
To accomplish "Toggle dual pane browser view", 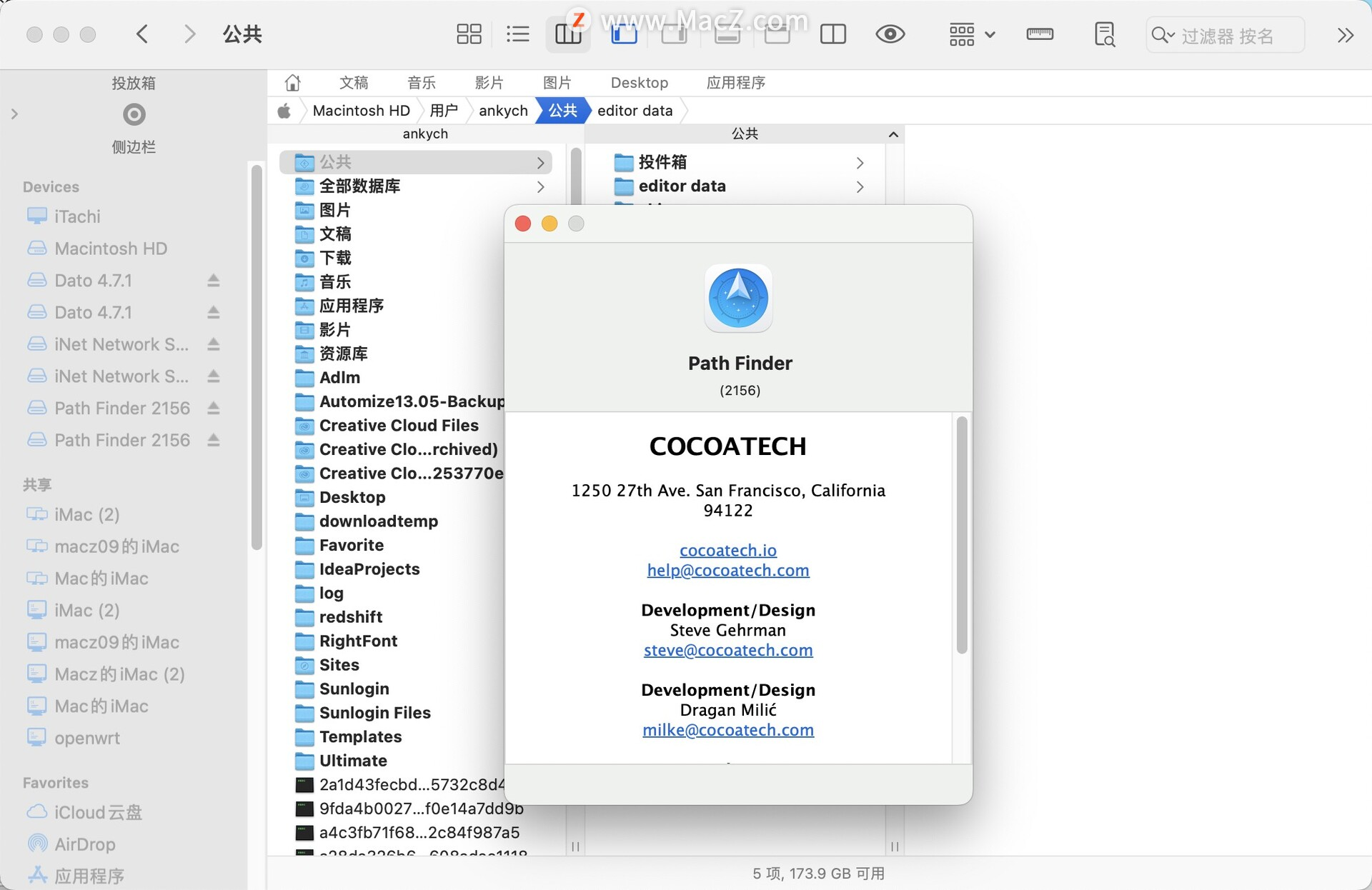I will pyautogui.click(x=833, y=34).
